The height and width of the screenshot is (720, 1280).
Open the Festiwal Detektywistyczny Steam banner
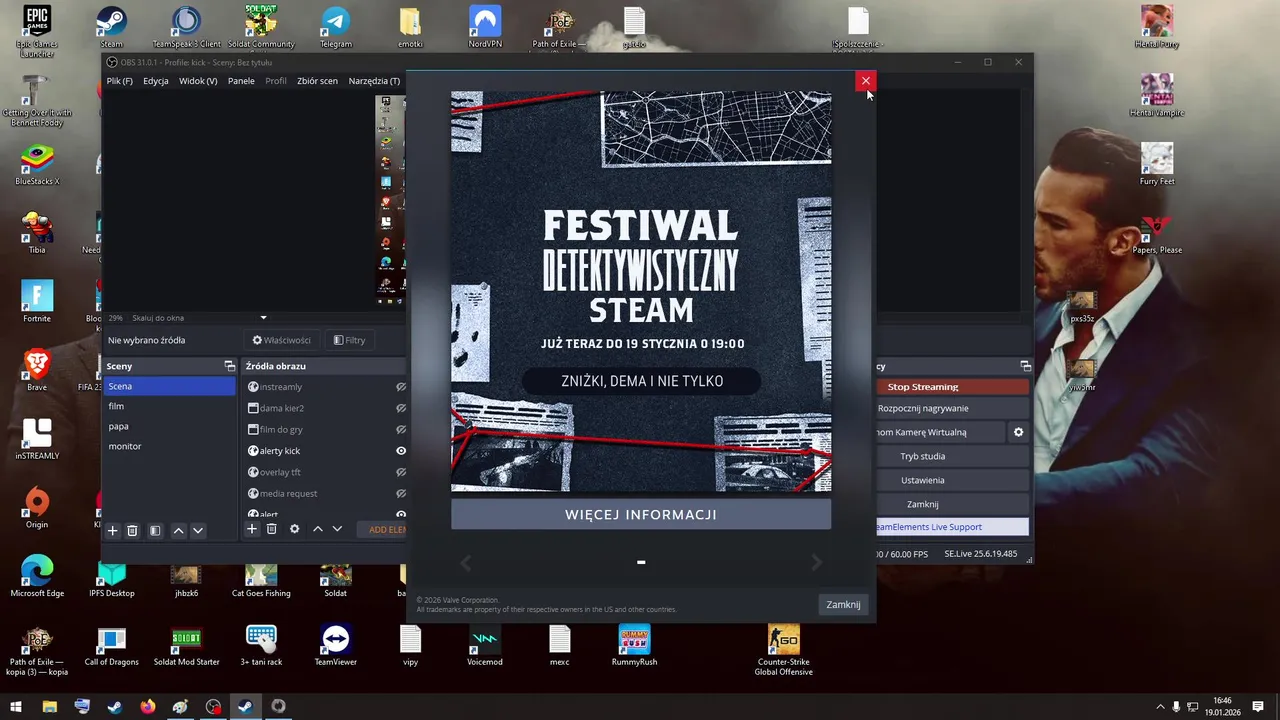[641, 291]
